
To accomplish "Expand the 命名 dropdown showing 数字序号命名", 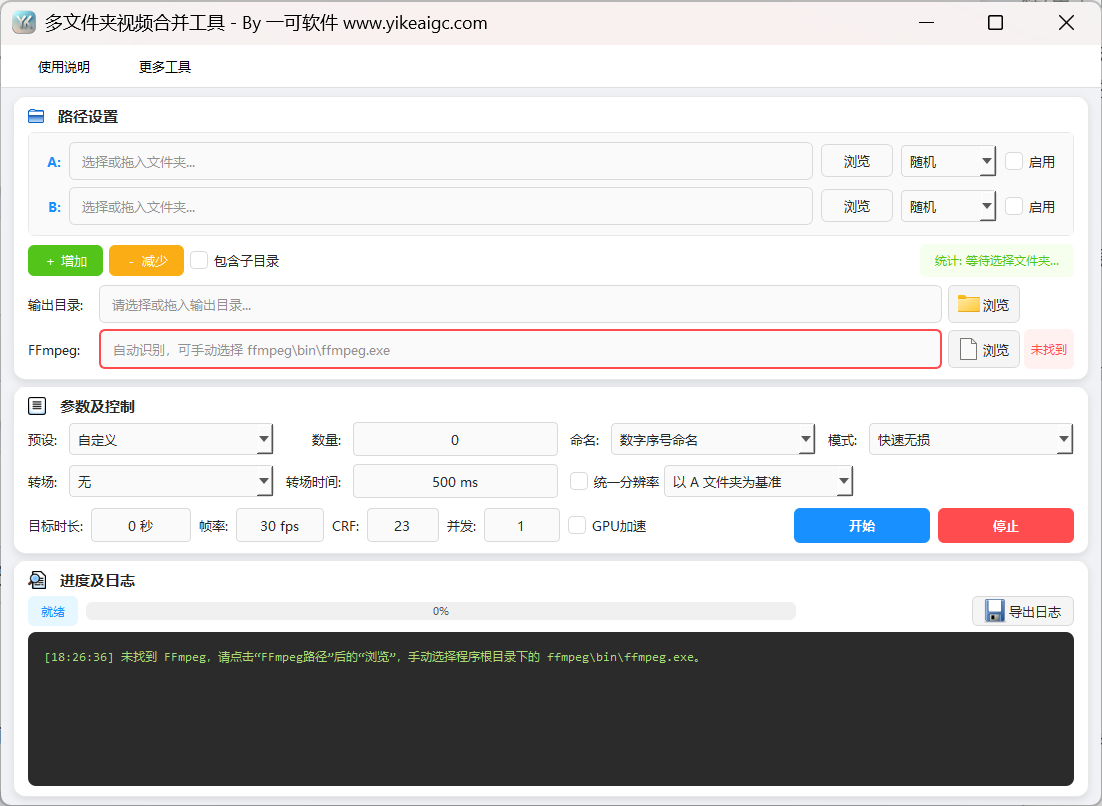I will (713, 440).
